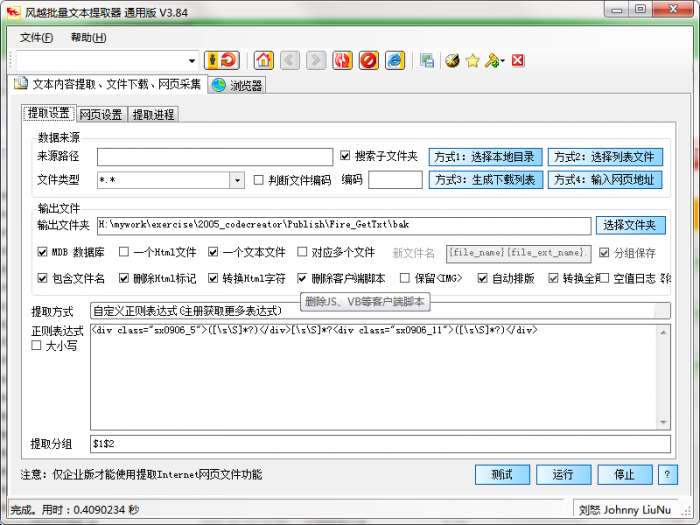
Task: Expand the 文件类型 *.* dropdown
Action: pos(237,180)
